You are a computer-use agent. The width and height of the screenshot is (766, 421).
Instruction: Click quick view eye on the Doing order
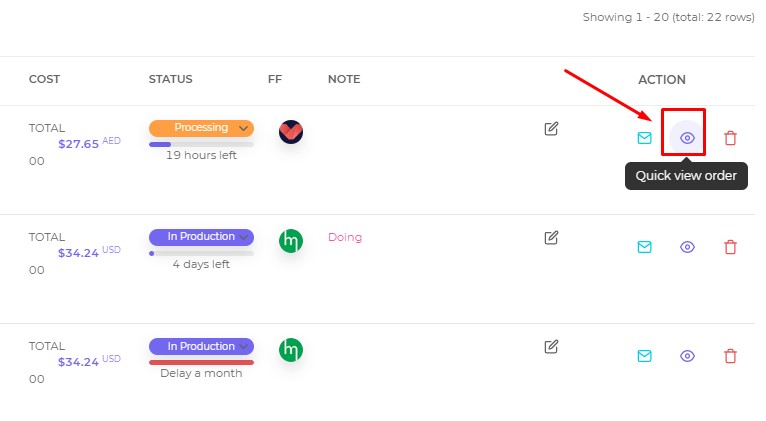coord(687,247)
